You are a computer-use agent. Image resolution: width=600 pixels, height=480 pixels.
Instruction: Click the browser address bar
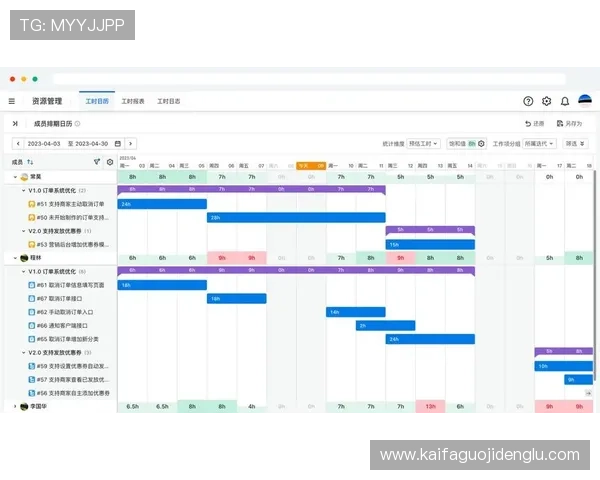[x=309, y=79]
